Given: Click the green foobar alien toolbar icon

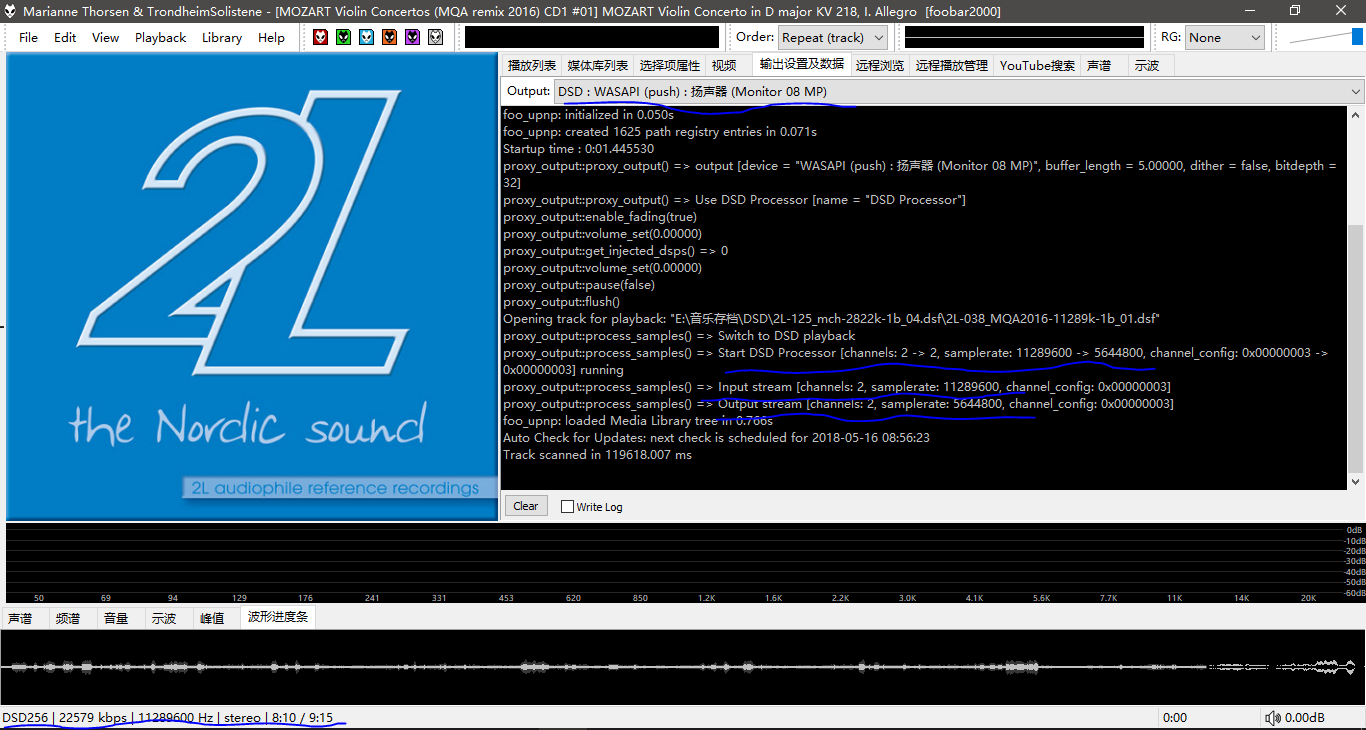Looking at the screenshot, I should point(343,37).
